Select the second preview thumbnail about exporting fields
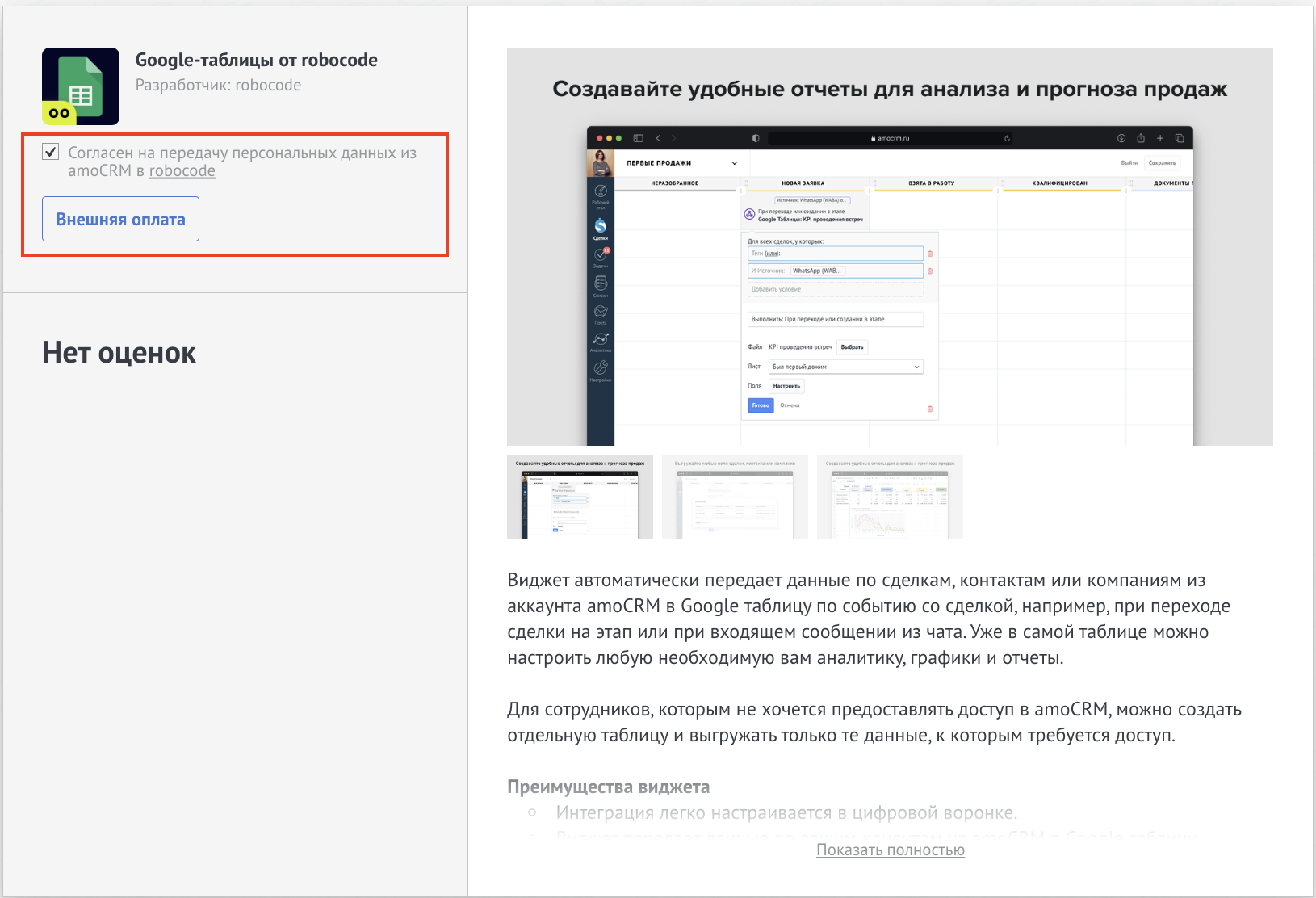 pyautogui.click(x=735, y=497)
